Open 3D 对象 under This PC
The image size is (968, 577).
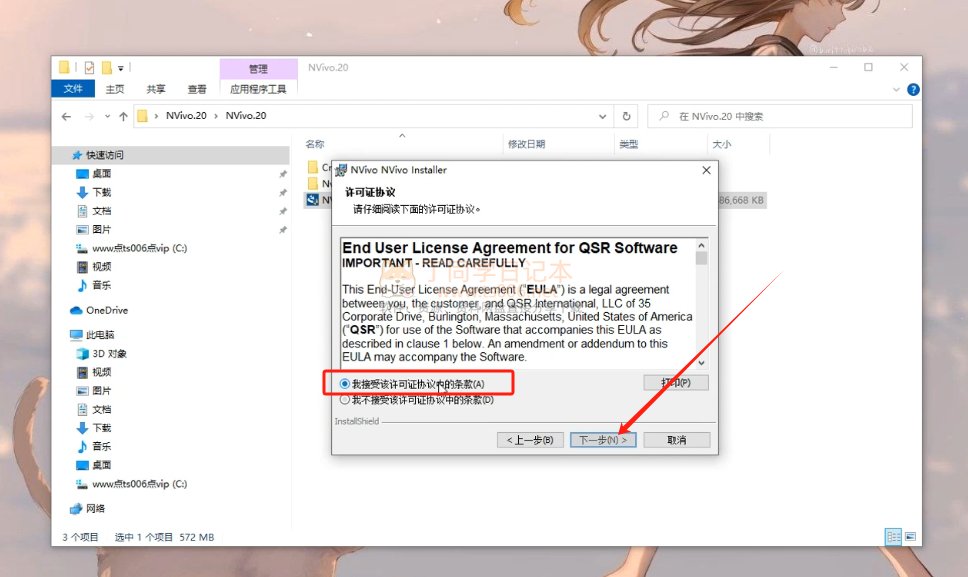pos(109,354)
